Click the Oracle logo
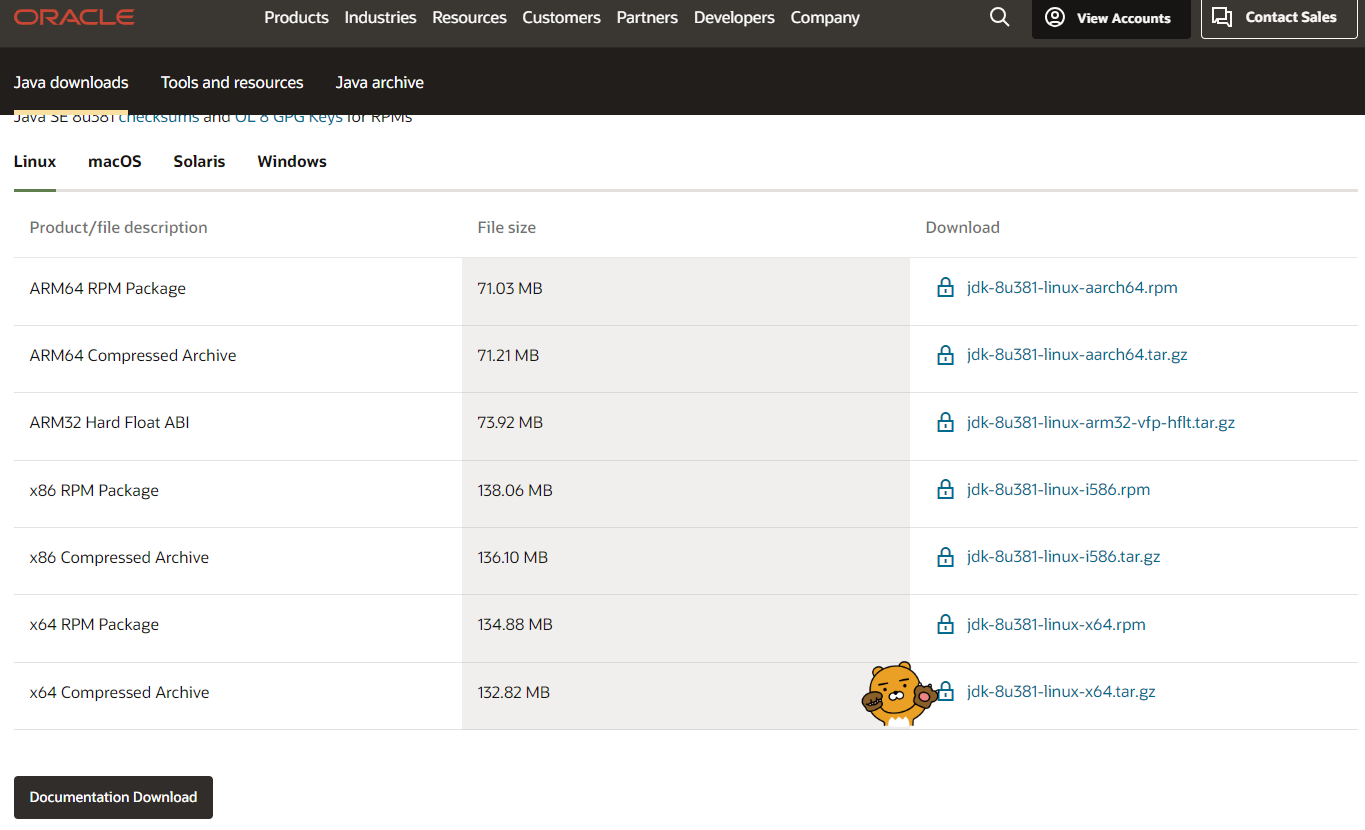Screen dimensions: 1365x830 [74, 17]
